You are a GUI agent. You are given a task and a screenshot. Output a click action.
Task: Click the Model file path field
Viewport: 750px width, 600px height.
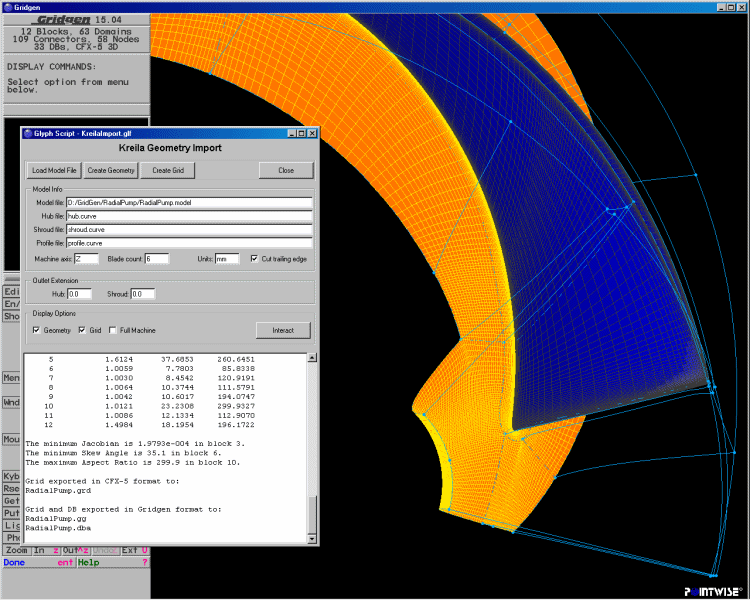click(x=189, y=203)
